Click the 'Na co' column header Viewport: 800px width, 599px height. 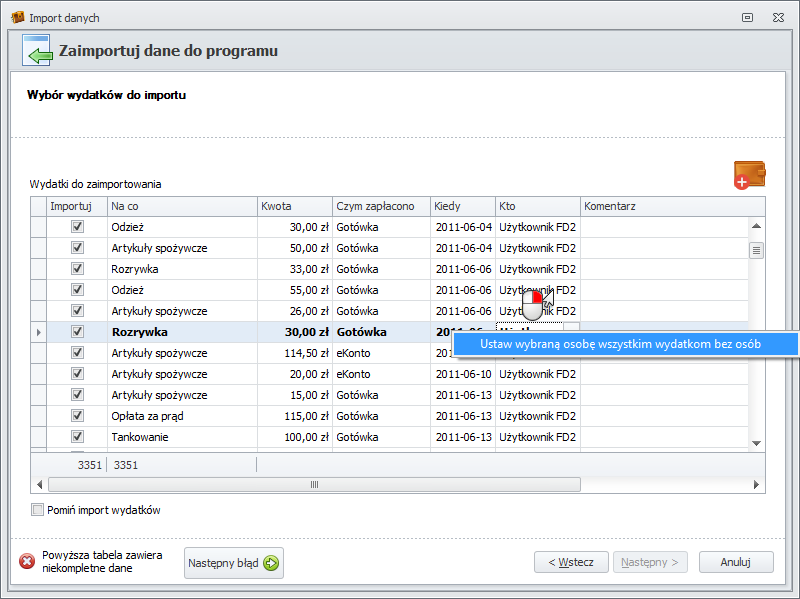pyautogui.click(x=181, y=206)
